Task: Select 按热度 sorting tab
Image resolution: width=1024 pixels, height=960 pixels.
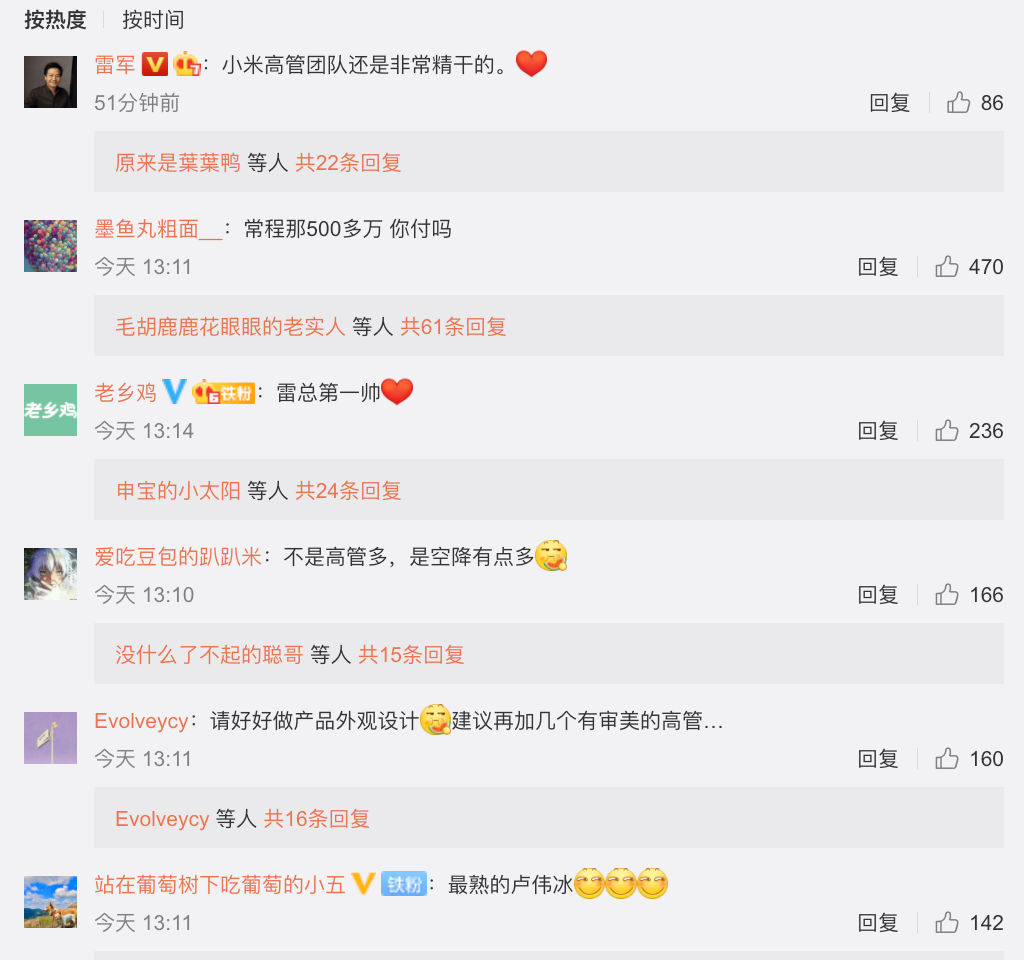Action: (56, 20)
